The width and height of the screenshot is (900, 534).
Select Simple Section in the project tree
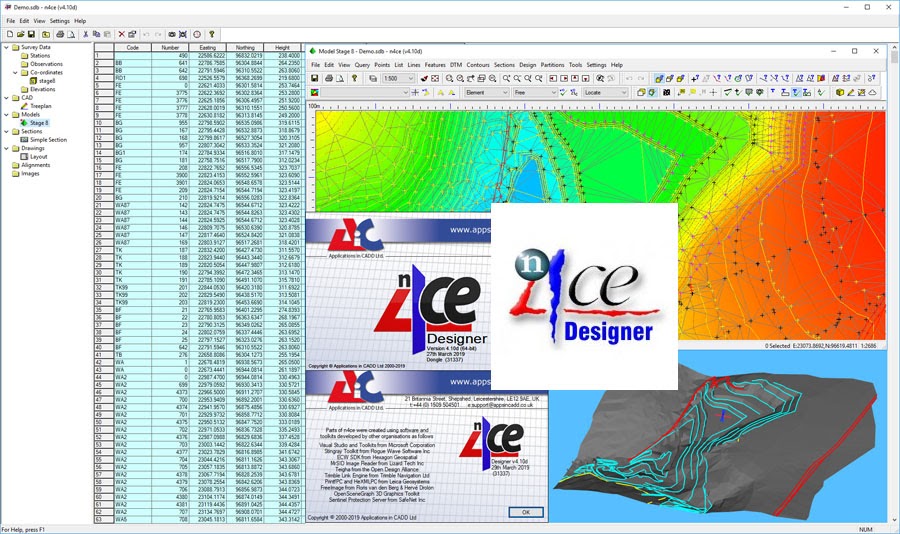coord(48,140)
